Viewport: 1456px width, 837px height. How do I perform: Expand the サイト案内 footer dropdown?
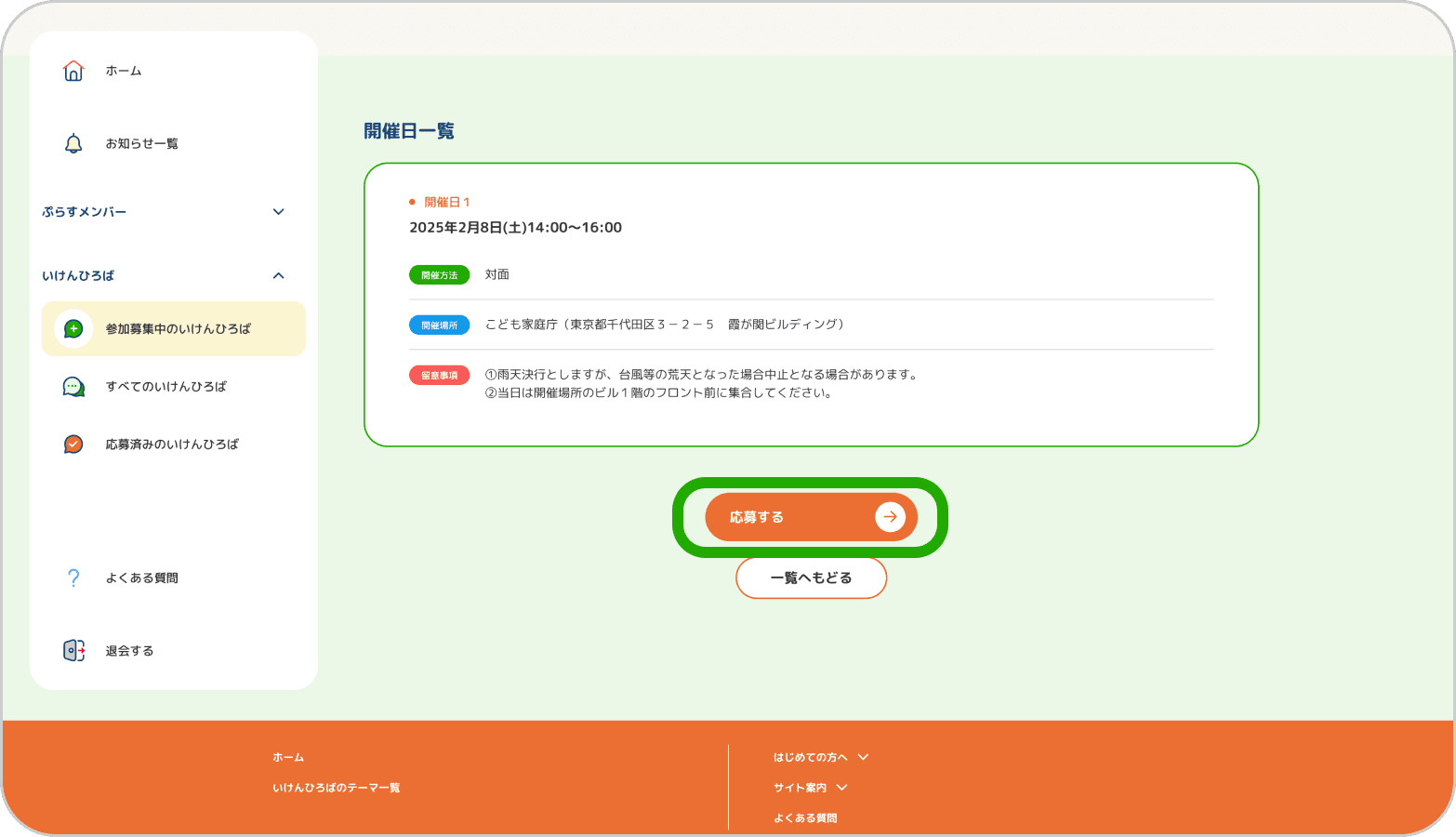point(841,788)
